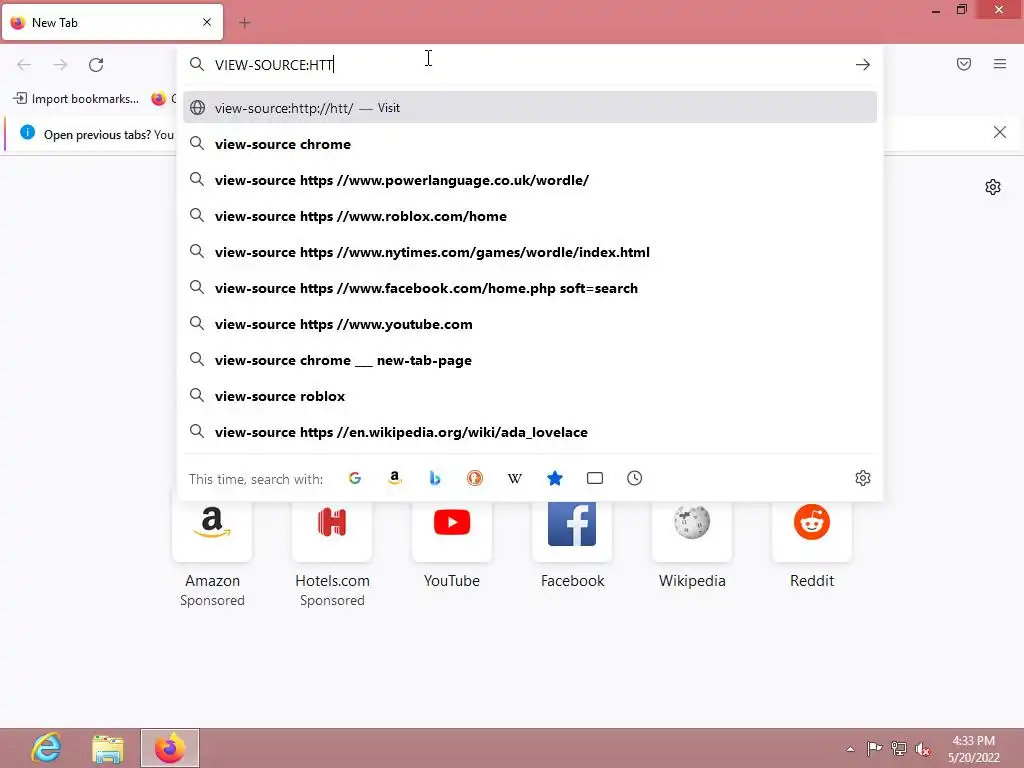The height and width of the screenshot is (768, 1024).
Task: Open Action Center flag icon
Action: coord(874,748)
